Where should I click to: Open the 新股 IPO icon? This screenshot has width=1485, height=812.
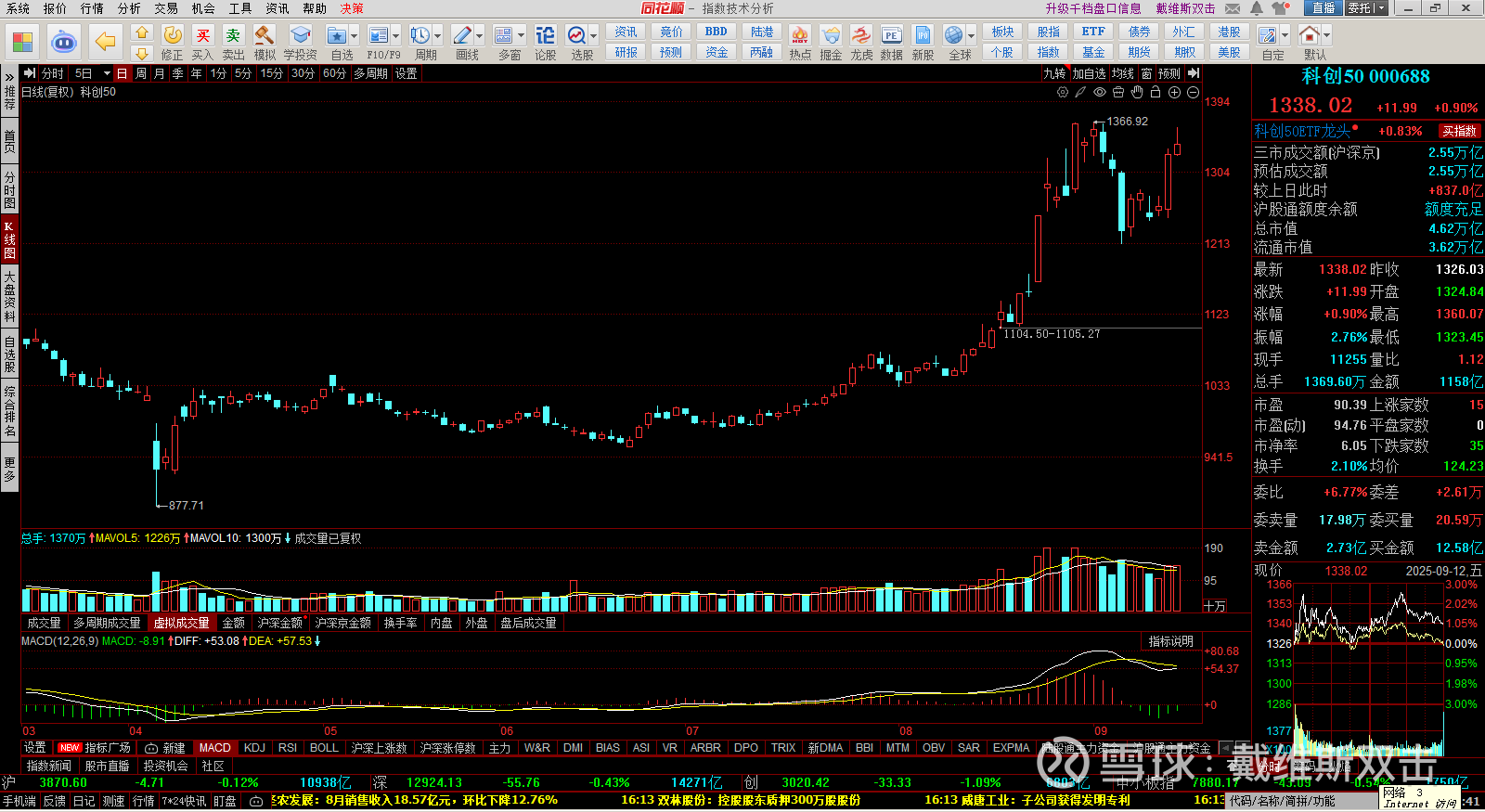click(x=923, y=44)
